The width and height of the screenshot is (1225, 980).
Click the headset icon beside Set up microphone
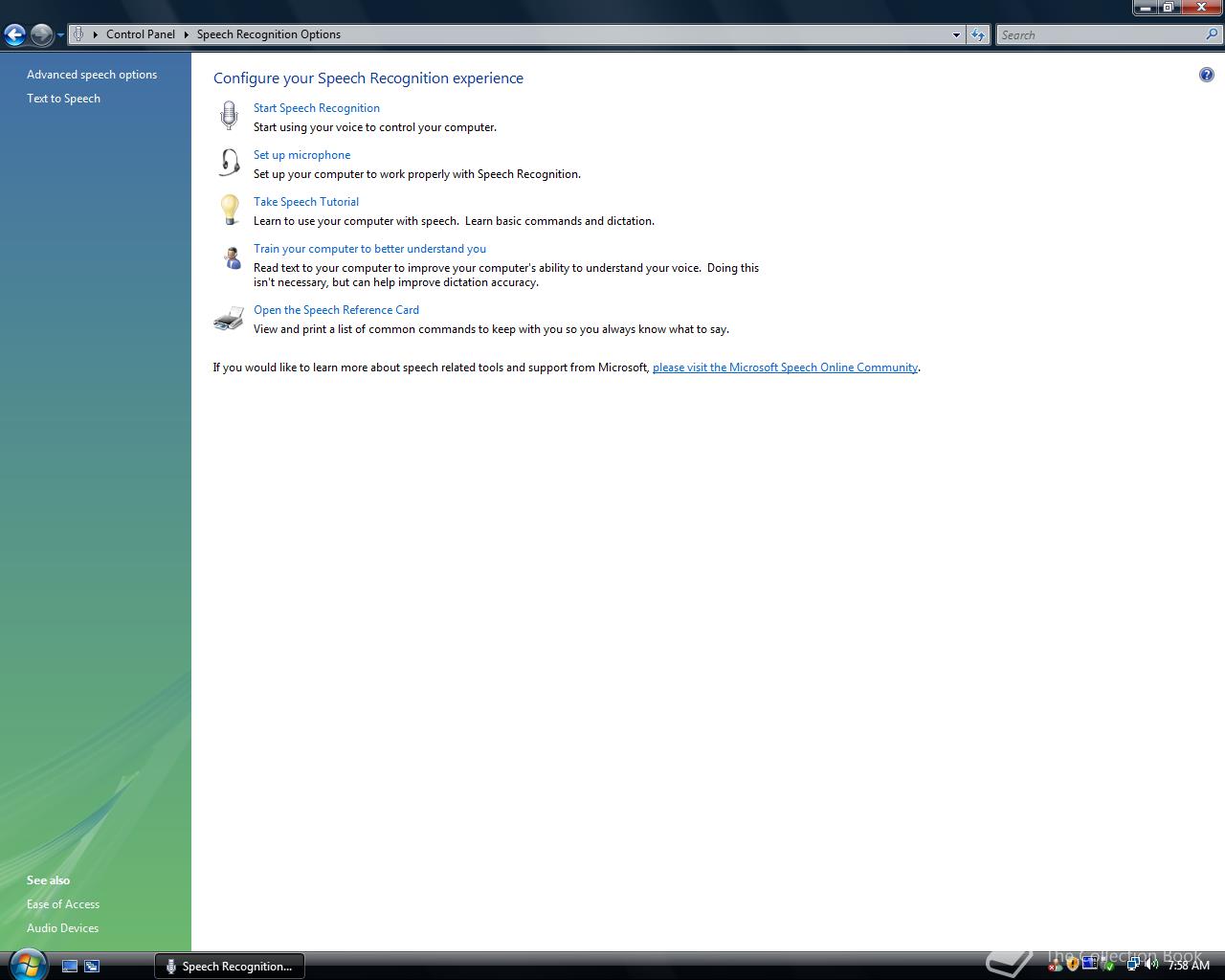coord(230,163)
